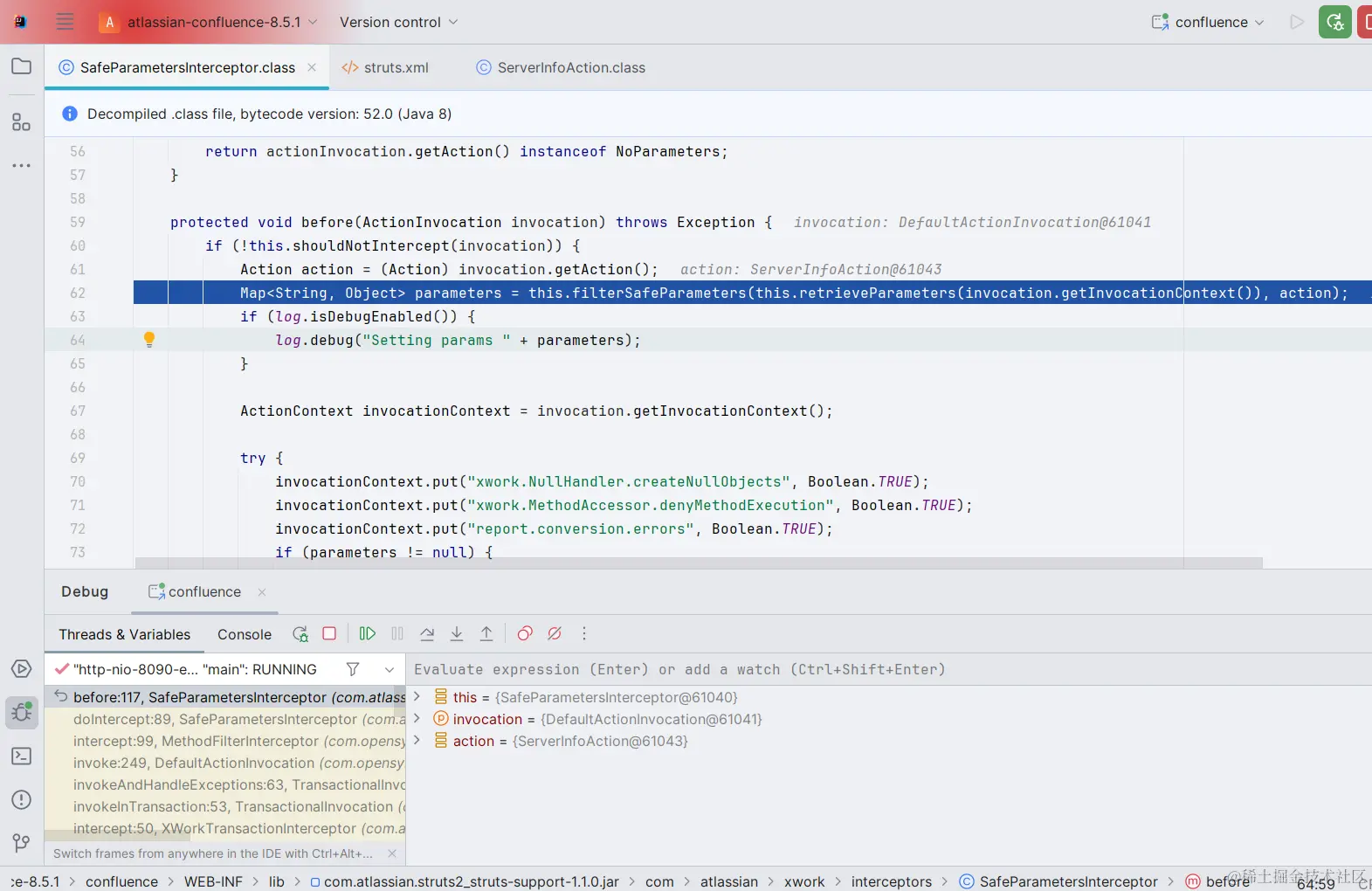Screen dimensions: 1372x891
Task: Click WEB-INF in the breadcrumb
Action: (x=213, y=881)
